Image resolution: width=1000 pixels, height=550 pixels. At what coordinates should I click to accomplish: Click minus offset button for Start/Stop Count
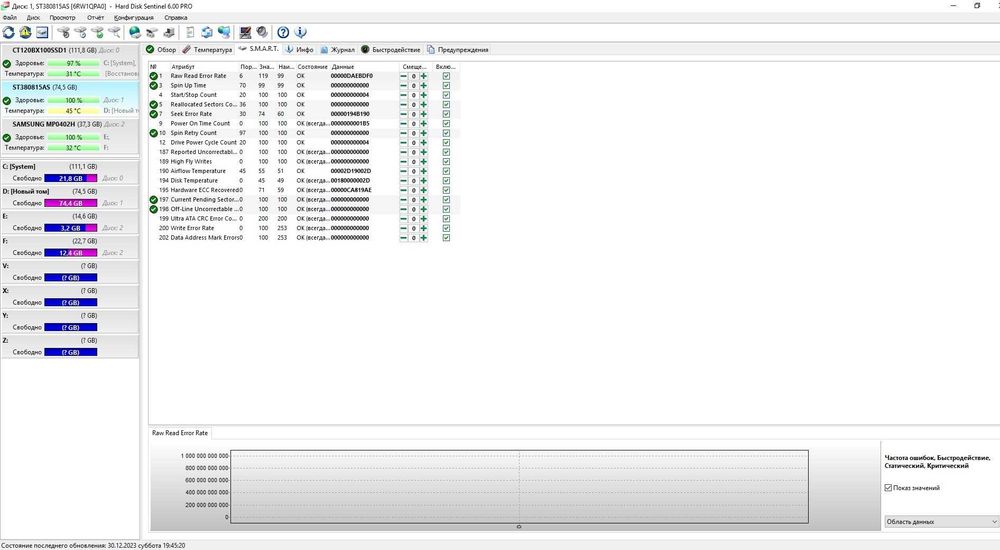click(x=403, y=95)
